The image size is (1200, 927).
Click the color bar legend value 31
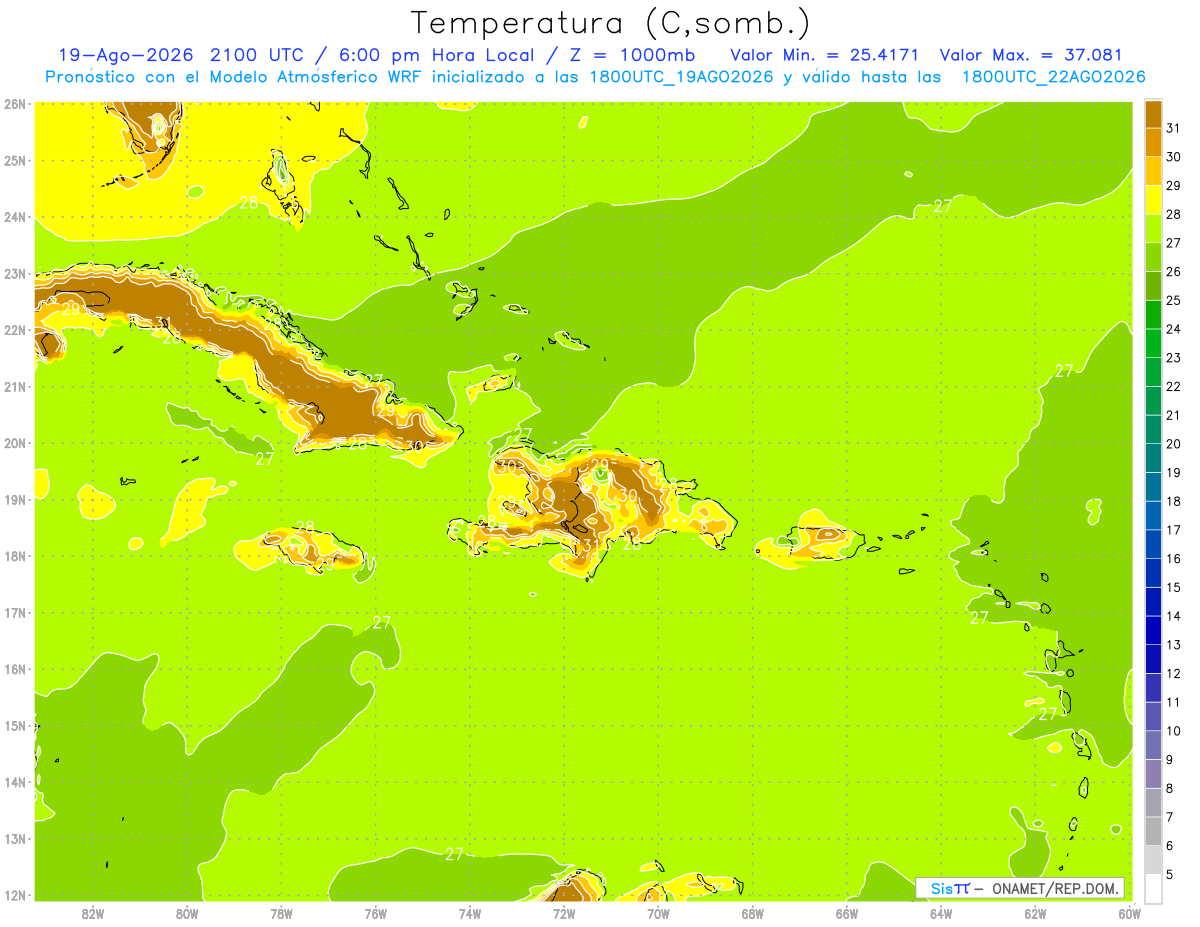[x=1174, y=128]
